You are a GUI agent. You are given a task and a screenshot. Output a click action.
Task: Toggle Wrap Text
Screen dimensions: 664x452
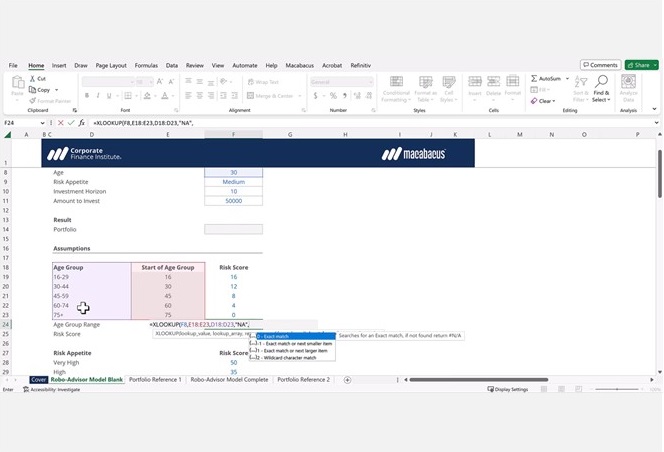pyautogui.click(x=263, y=82)
